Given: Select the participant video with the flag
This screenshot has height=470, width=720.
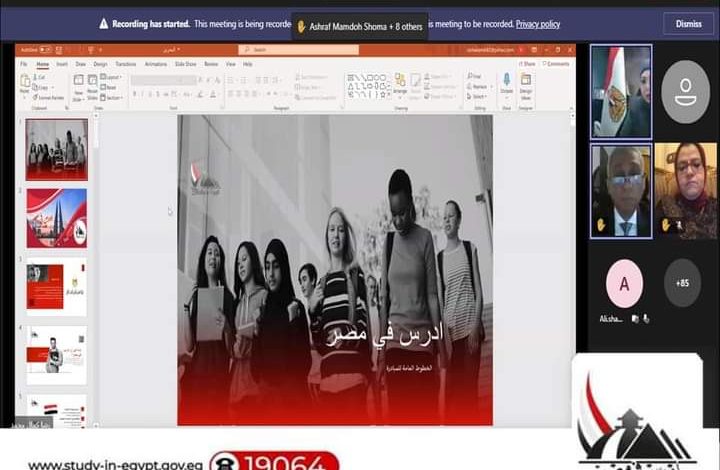Looking at the screenshot, I should click(x=621, y=92).
